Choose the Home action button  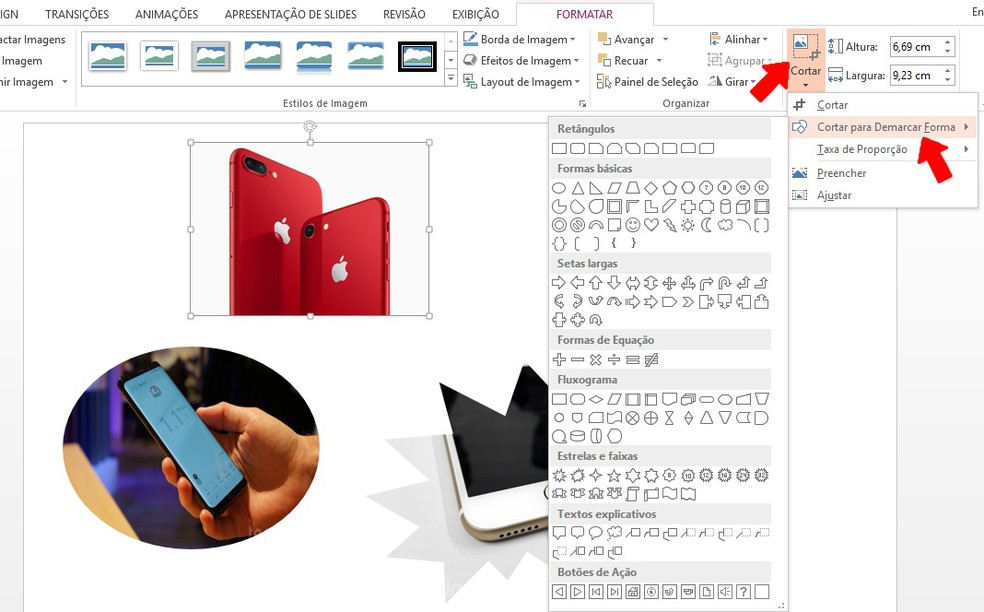(633, 591)
